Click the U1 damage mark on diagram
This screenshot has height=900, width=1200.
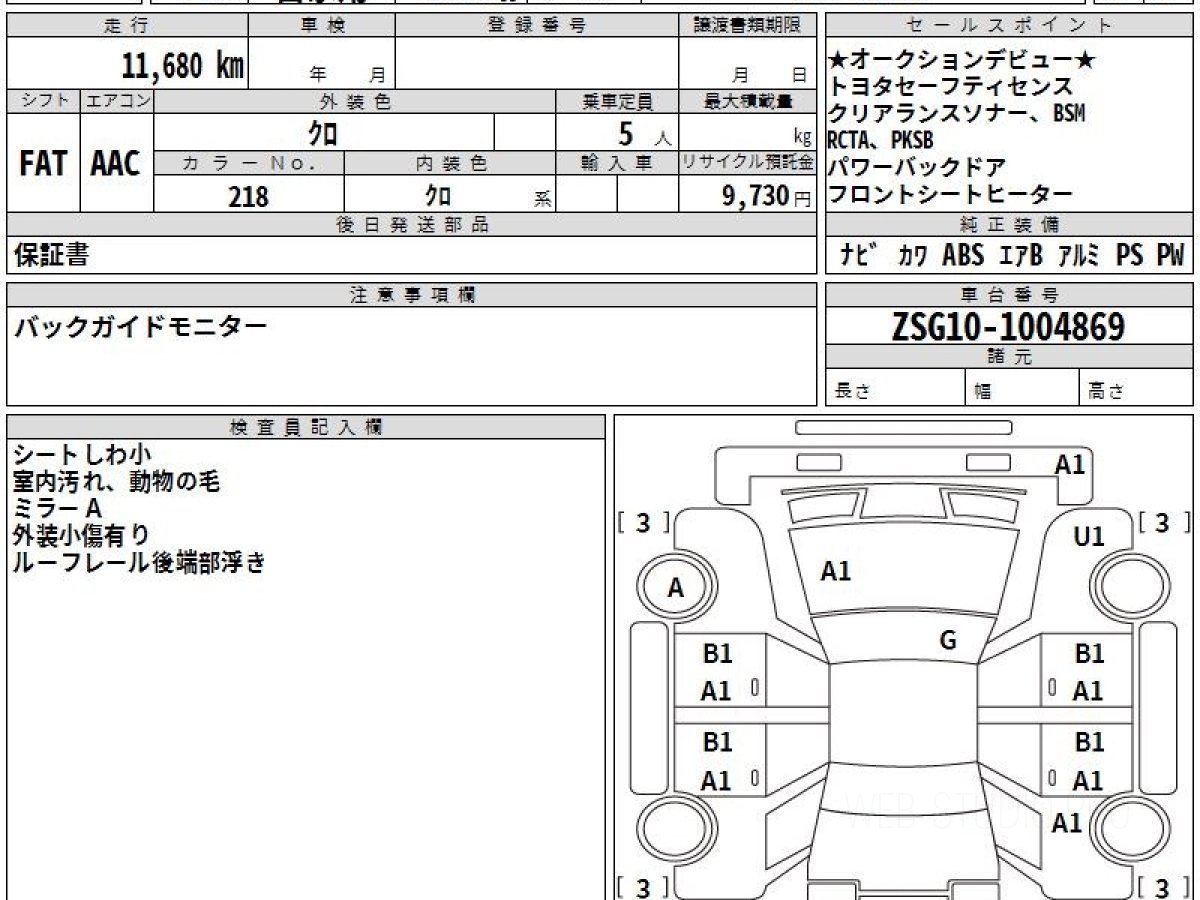pyautogui.click(x=1089, y=537)
